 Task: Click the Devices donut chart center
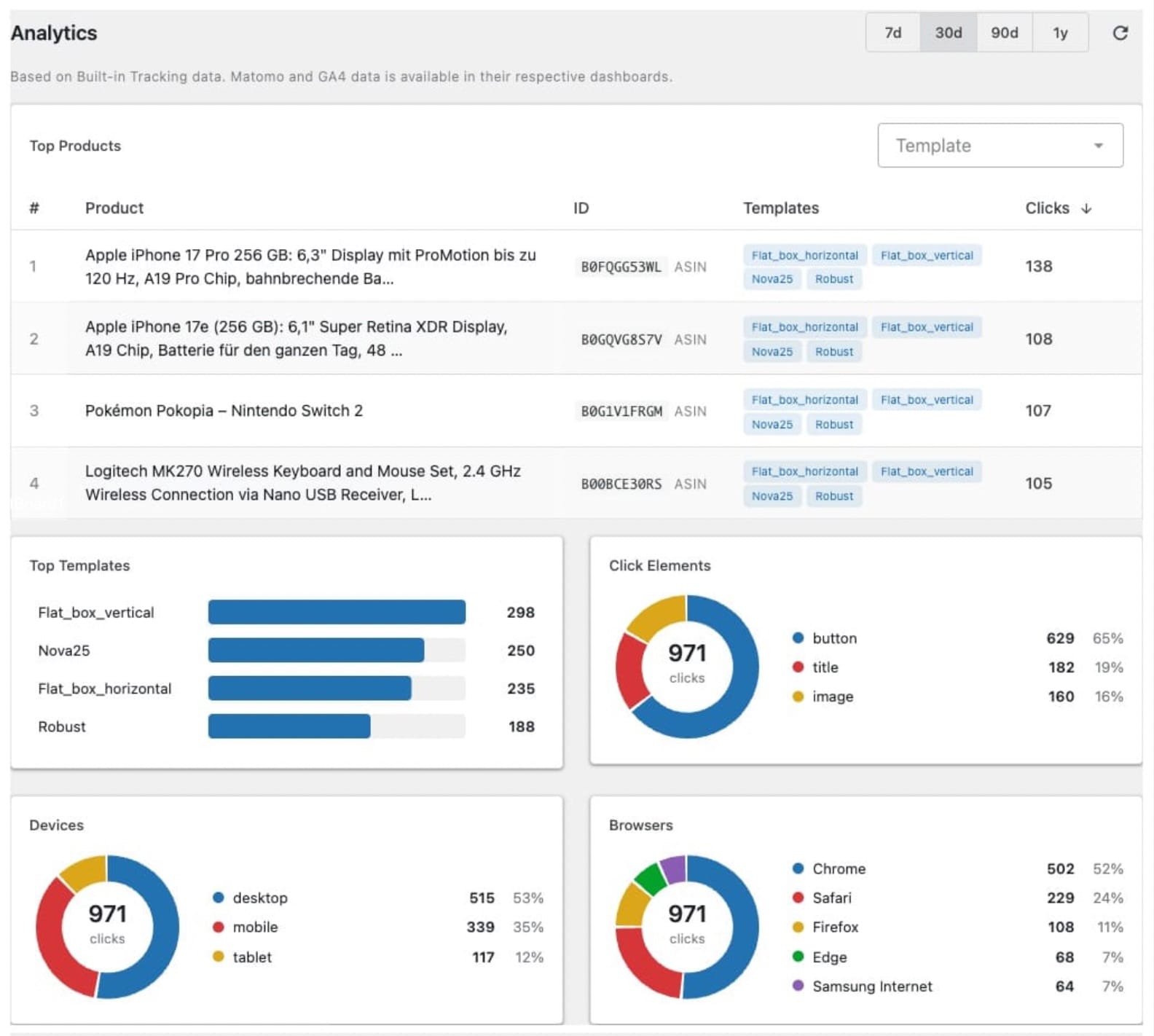pyautogui.click(x=107, y=925)
